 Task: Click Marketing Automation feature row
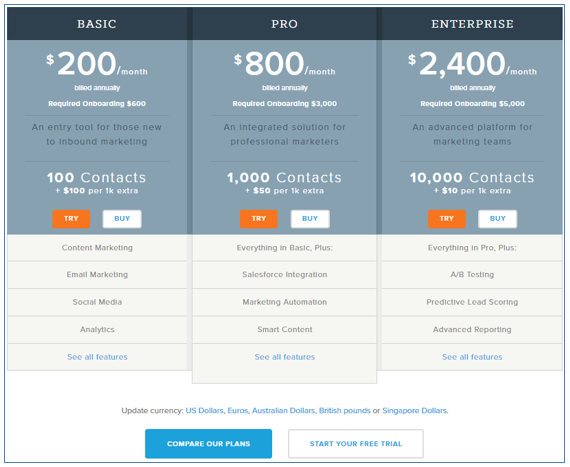tap(285, 302)
